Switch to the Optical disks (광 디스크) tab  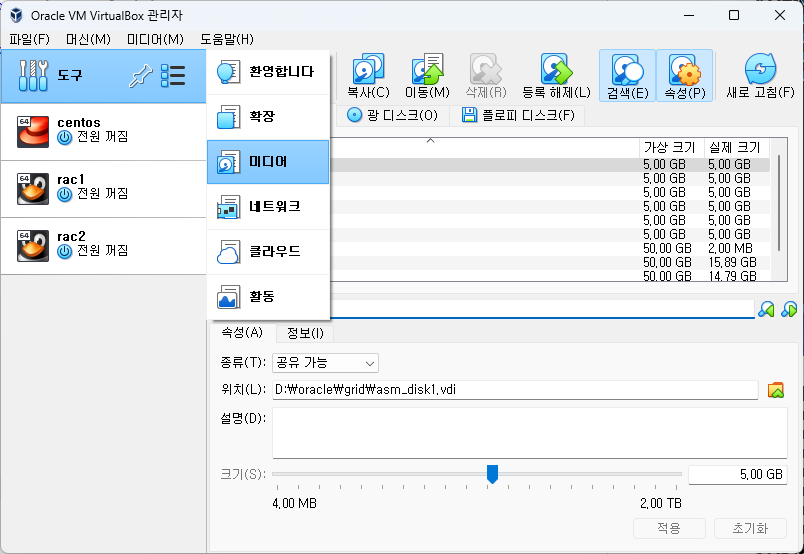pos(392,115)
